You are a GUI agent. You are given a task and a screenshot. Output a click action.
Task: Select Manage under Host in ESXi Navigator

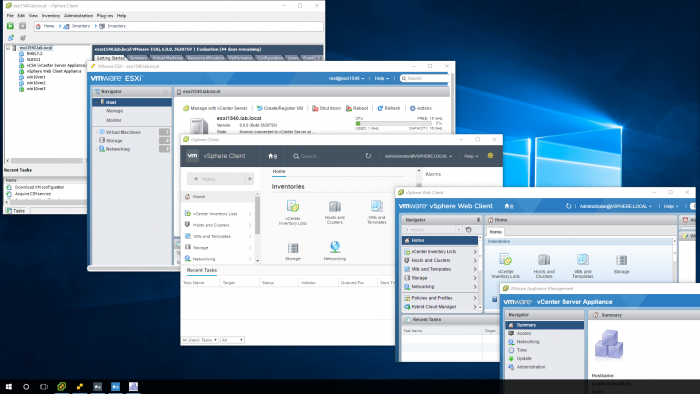(x=114, y=111)
